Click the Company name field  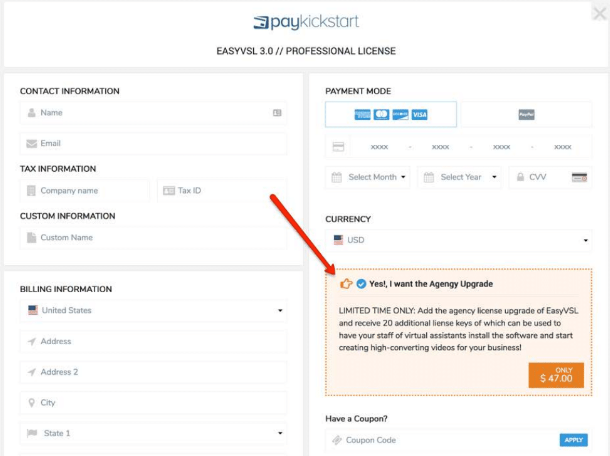(84, 191)
